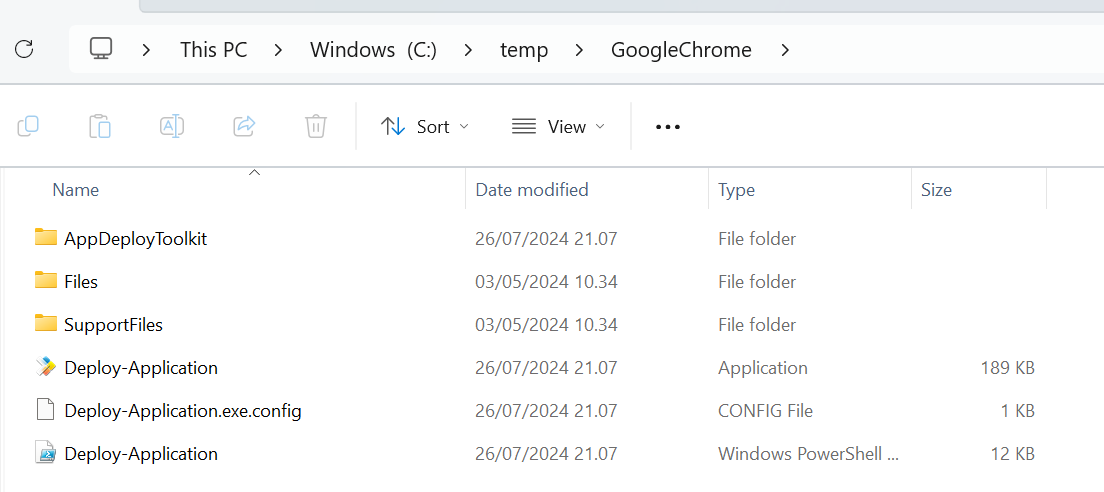Click the Paste clipboard icon
The width and height of the screenshot is (1104, 492).
point(100,126)
